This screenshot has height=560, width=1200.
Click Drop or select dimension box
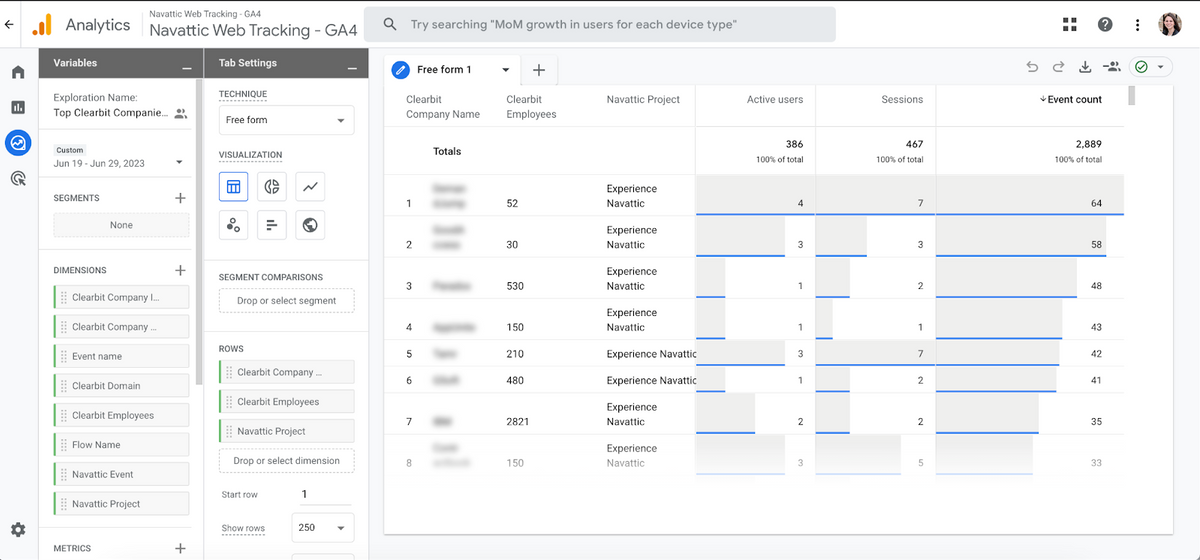pyautogui.click(x=286, y=461)
